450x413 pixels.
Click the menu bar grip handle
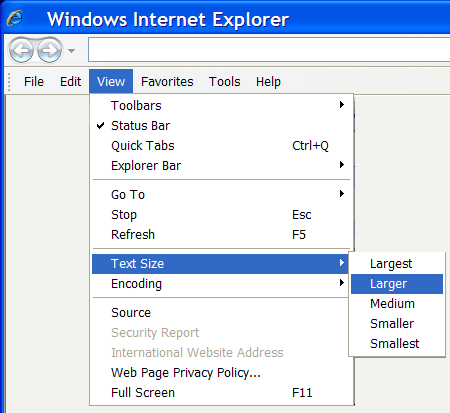point(9,82)
